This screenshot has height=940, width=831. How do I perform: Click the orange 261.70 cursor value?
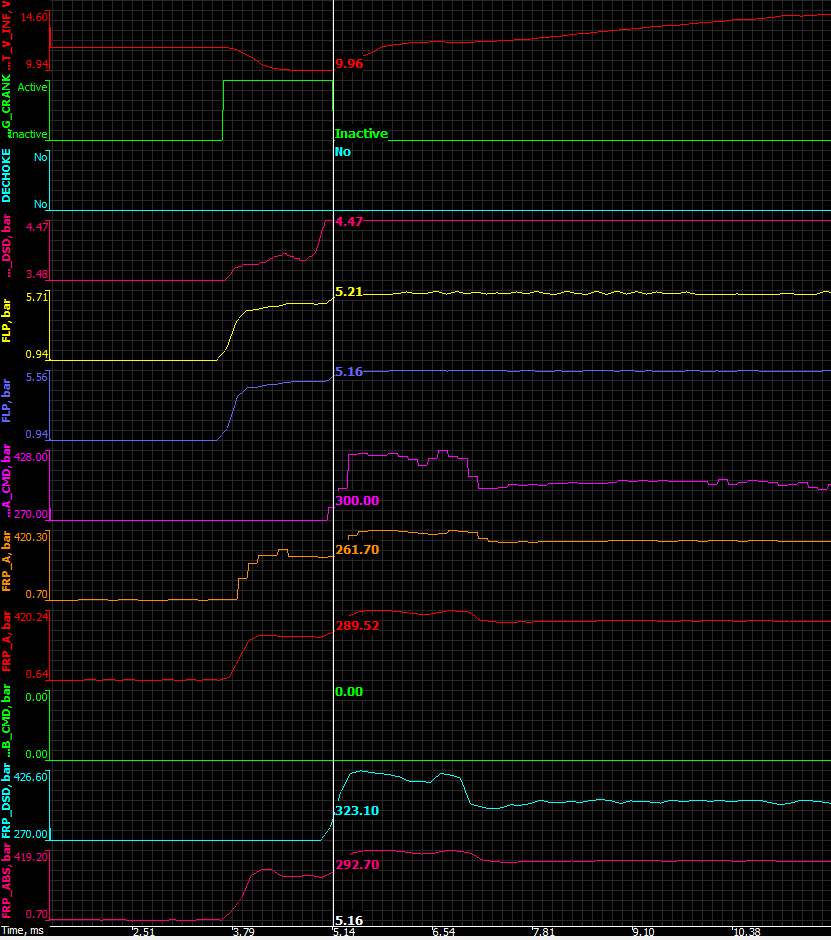pos(357,550)
